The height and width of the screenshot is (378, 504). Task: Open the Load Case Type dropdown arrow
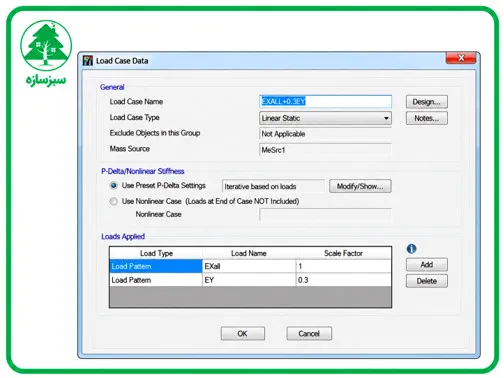[386, 118]
